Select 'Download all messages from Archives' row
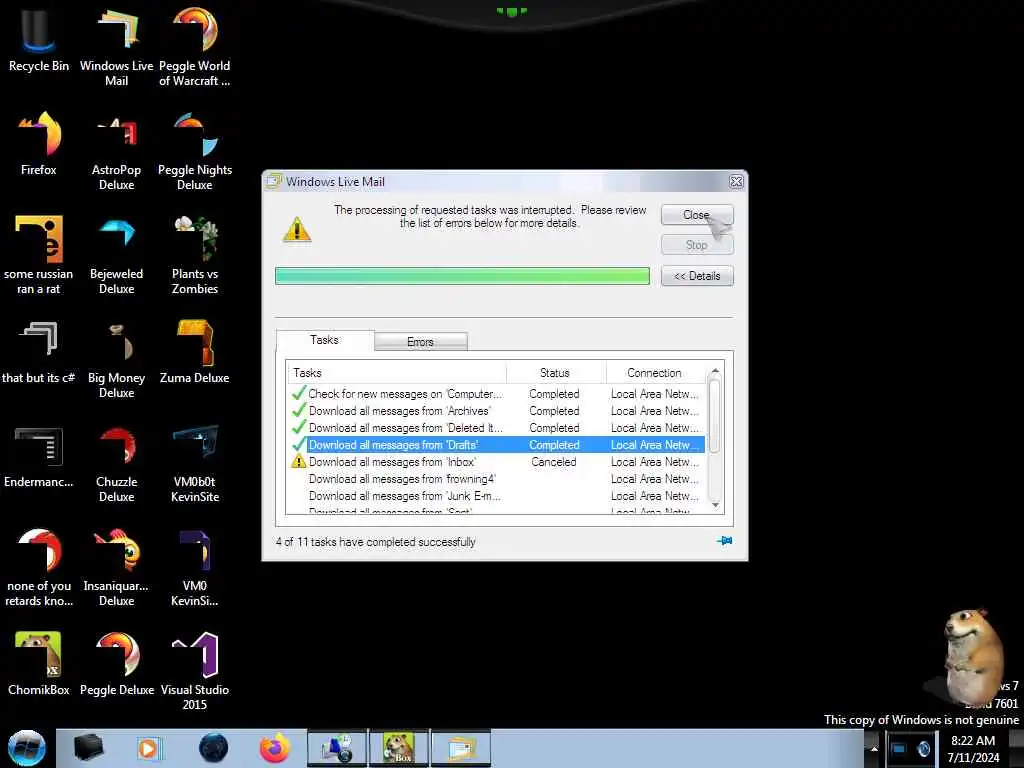 [497, 411]
